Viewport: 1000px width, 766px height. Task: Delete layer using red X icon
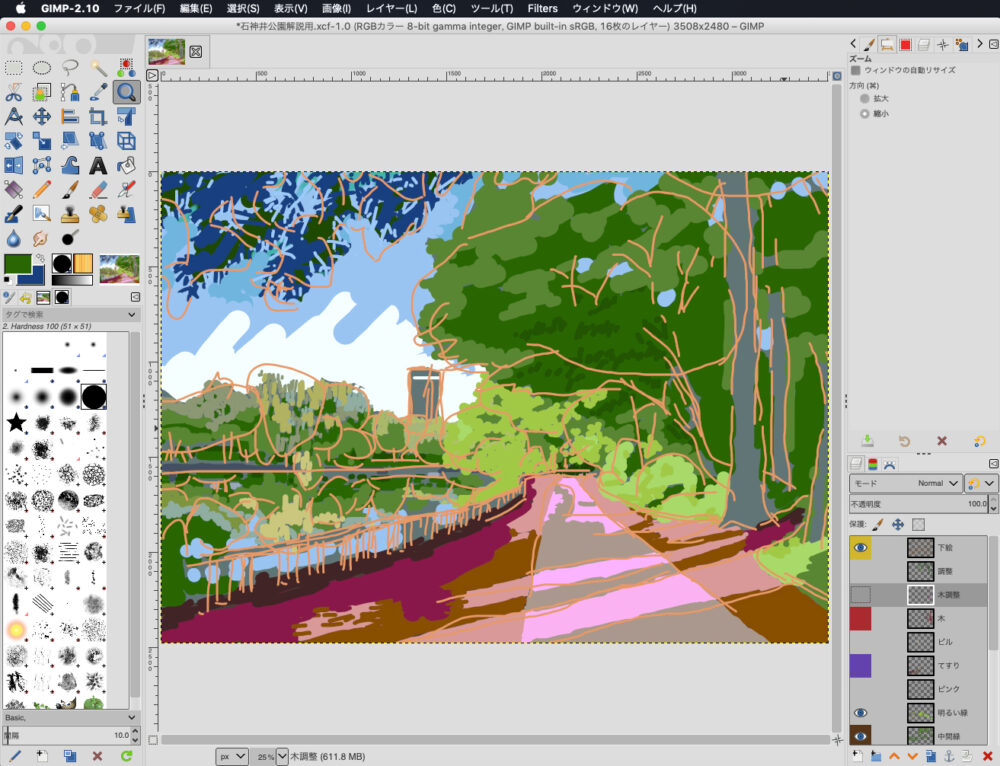click(x=986, y=755)
